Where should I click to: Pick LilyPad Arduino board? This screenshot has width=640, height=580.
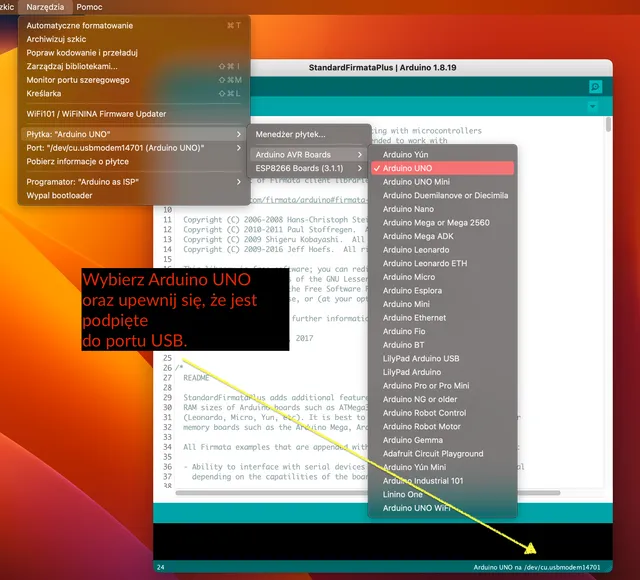pyautogui.click(x=442, y=372)
